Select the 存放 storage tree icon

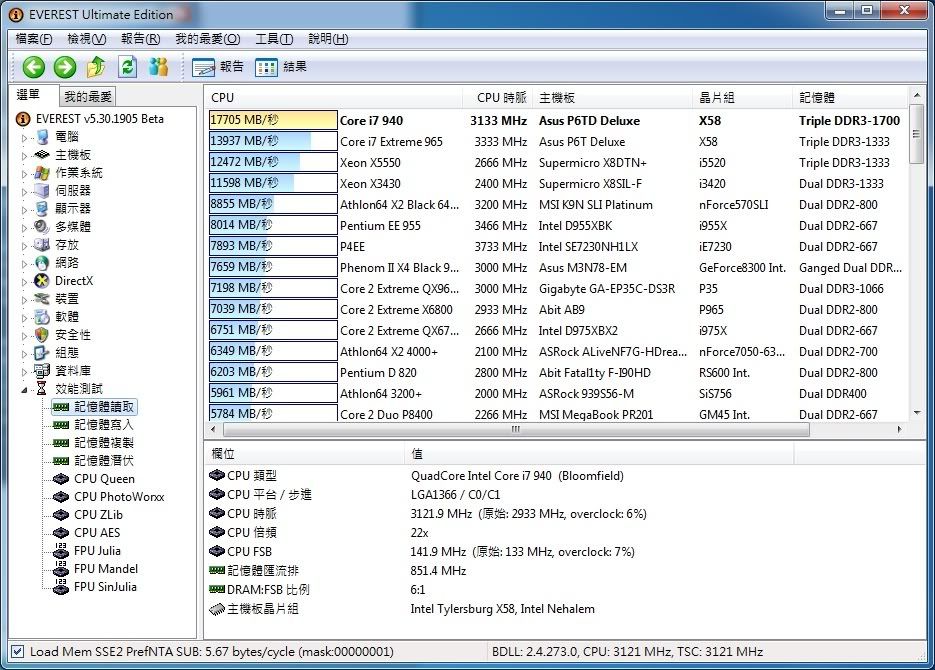pos(42,244)
